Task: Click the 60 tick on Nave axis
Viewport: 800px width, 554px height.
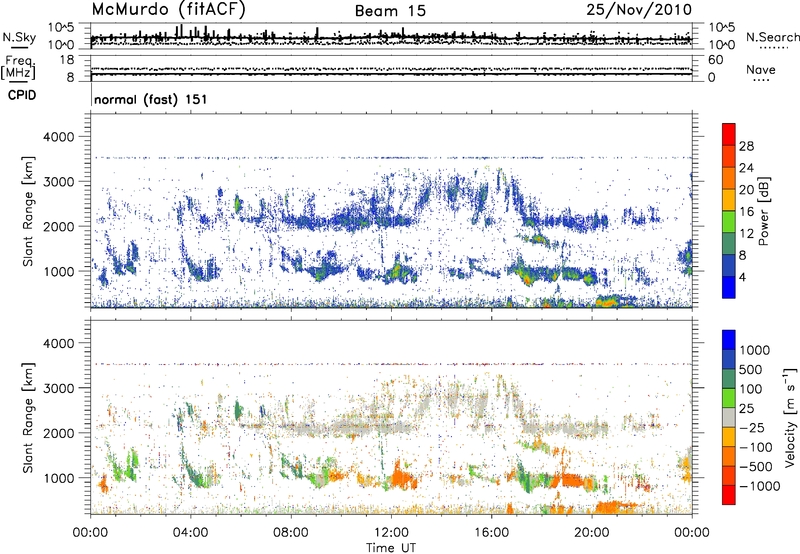Action: (715, 60)
